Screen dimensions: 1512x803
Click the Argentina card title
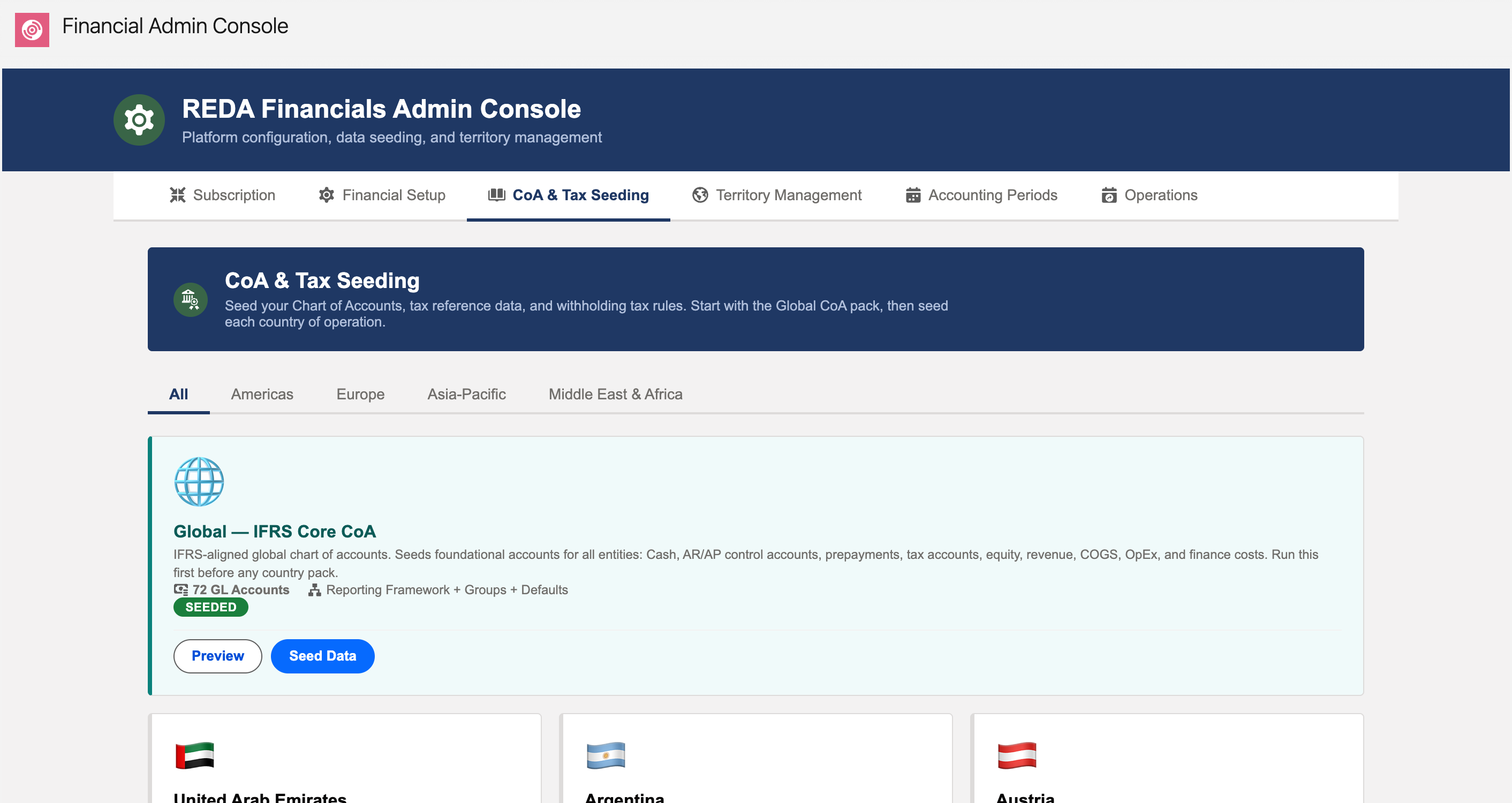point(625,797)
